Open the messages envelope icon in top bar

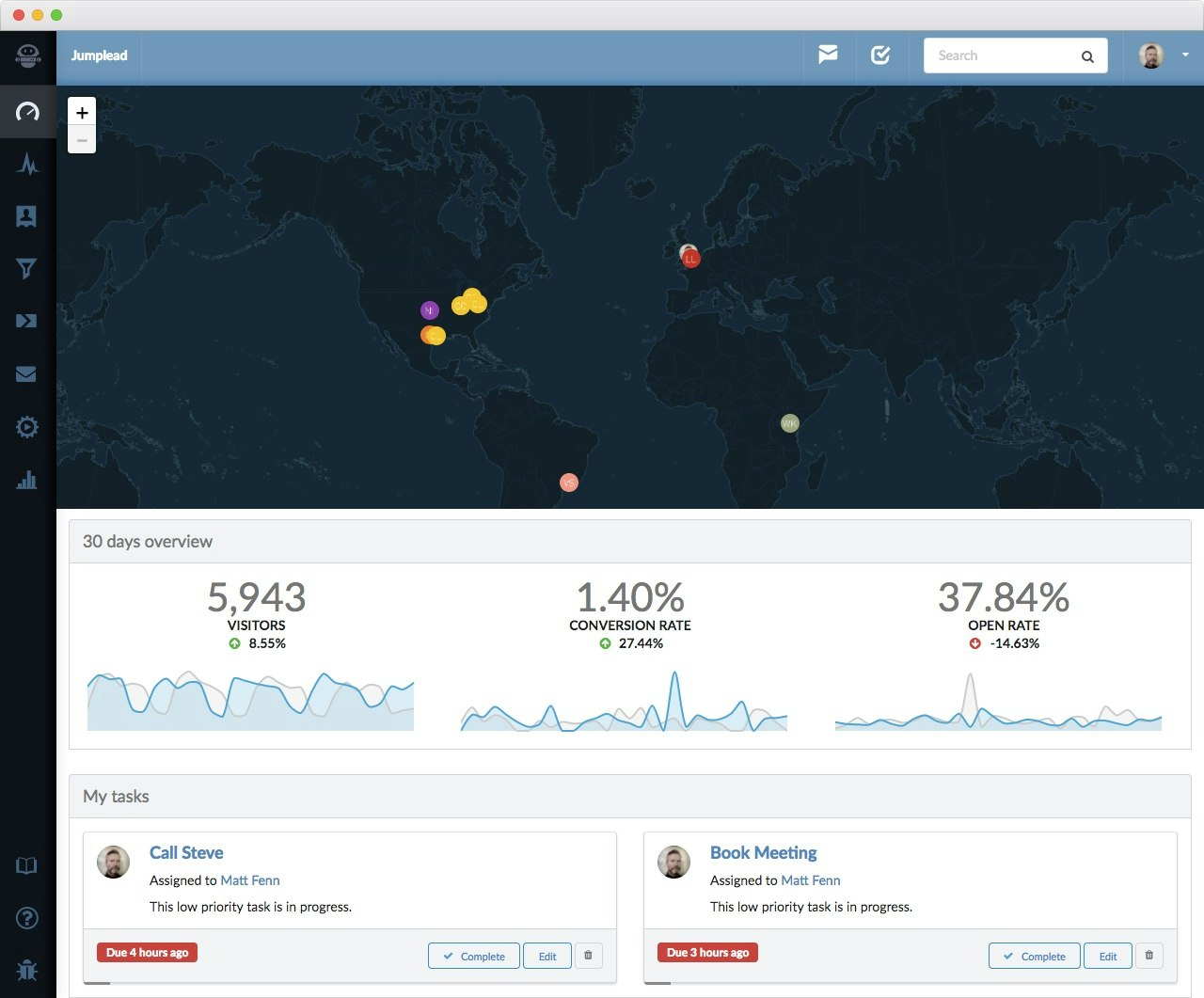829,55
